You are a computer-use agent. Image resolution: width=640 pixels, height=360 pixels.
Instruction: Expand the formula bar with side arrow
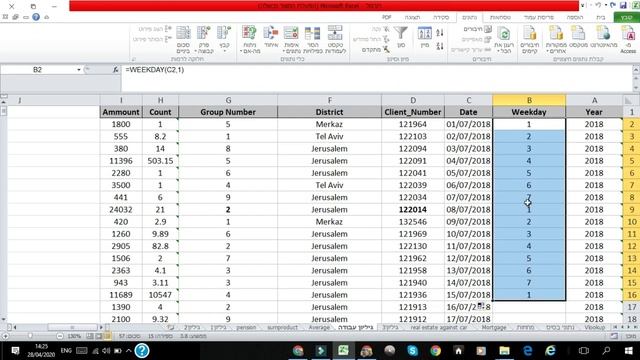[x=636, y=70]
